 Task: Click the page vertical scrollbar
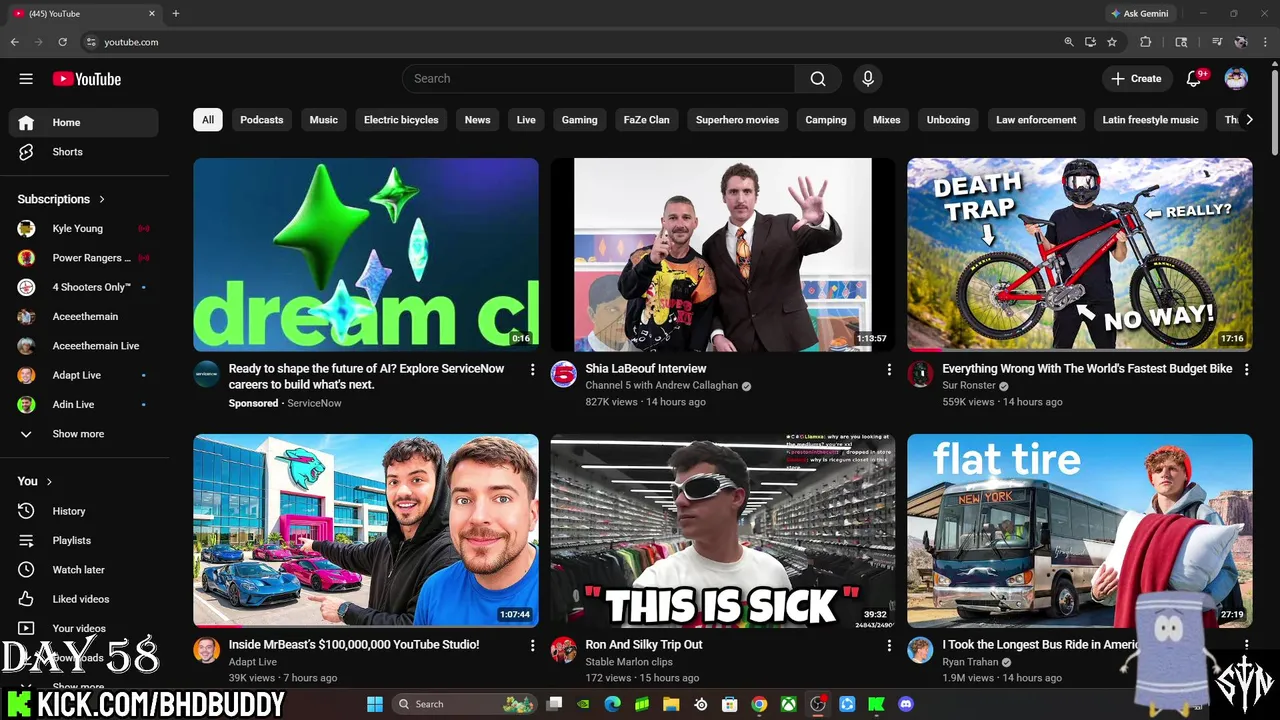(x=1274, y=110)
